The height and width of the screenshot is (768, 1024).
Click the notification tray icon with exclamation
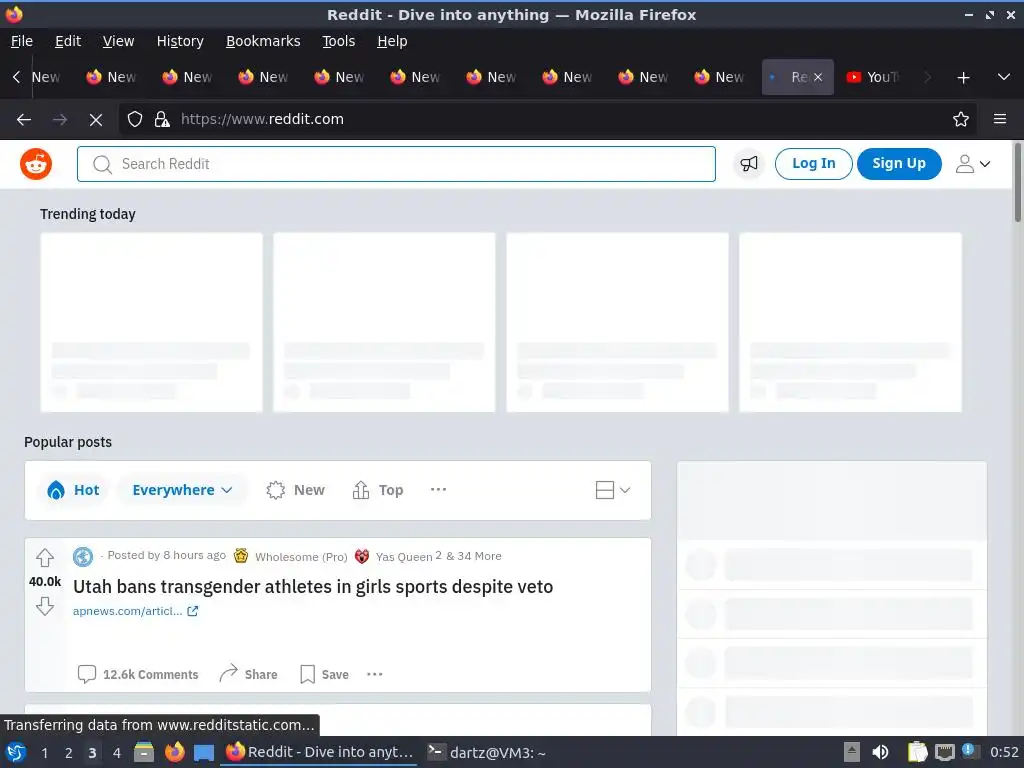[x=968, y=751]
